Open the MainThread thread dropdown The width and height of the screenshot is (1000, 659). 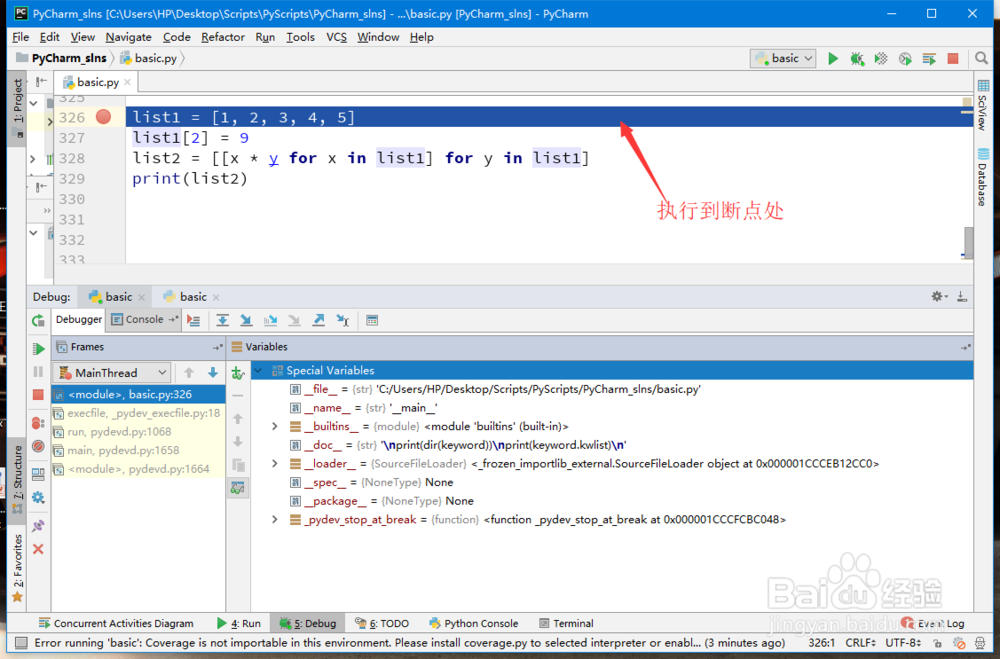112,373
